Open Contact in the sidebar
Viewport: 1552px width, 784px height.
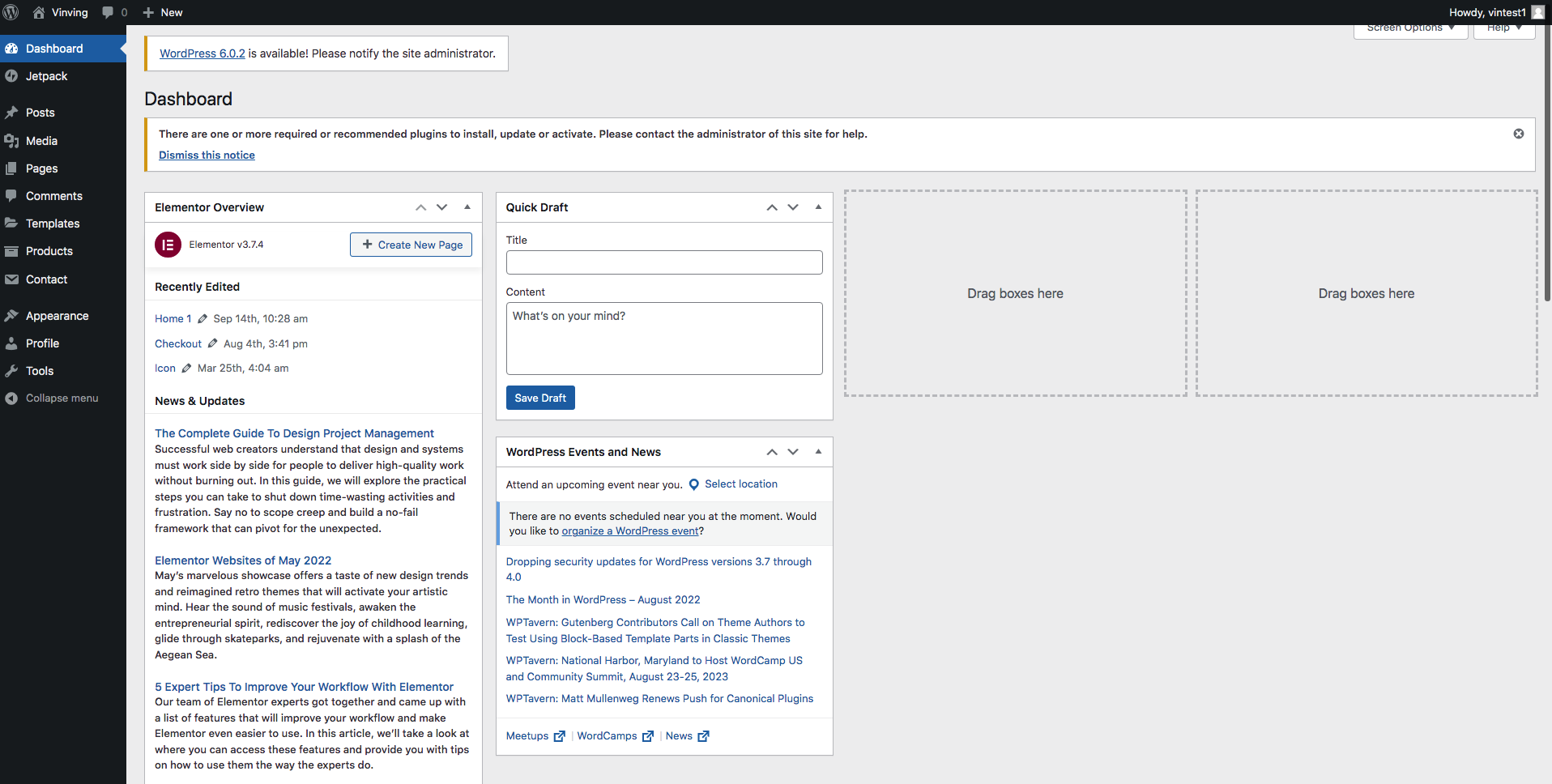click(x=63, y=279)
